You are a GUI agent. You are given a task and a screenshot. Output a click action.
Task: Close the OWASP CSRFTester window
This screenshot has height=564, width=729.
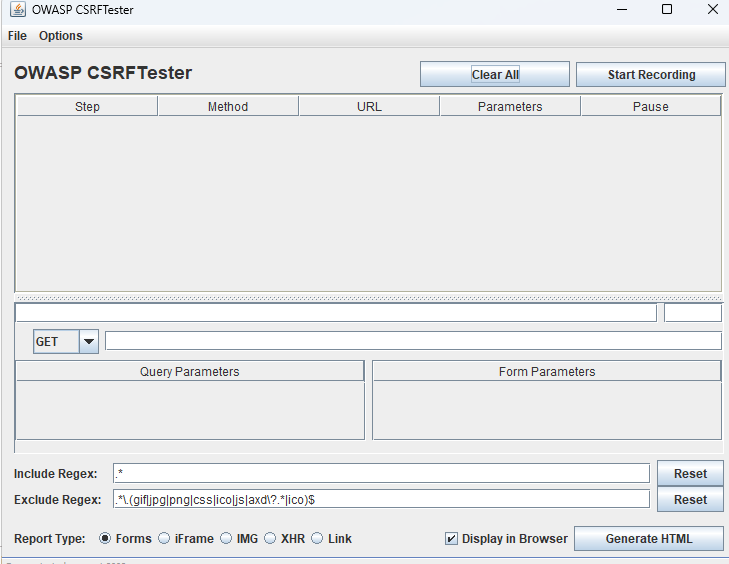point(712,9)
